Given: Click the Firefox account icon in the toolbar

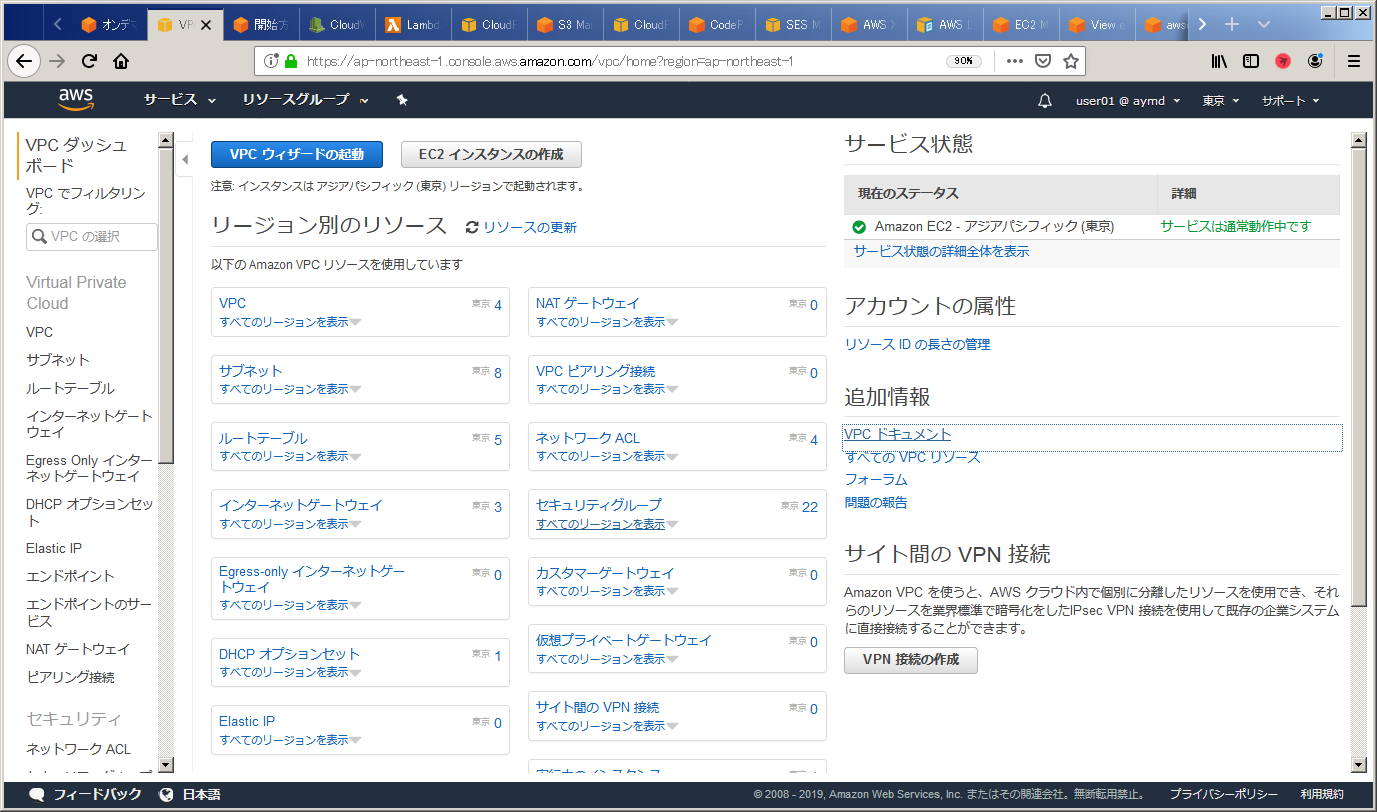Looking at the screenshot, I should [1315, 61].
